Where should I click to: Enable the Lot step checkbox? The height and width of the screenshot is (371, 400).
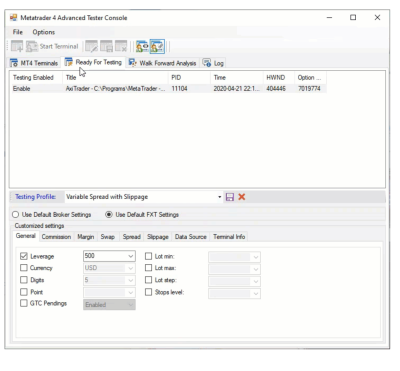[149, 280]
